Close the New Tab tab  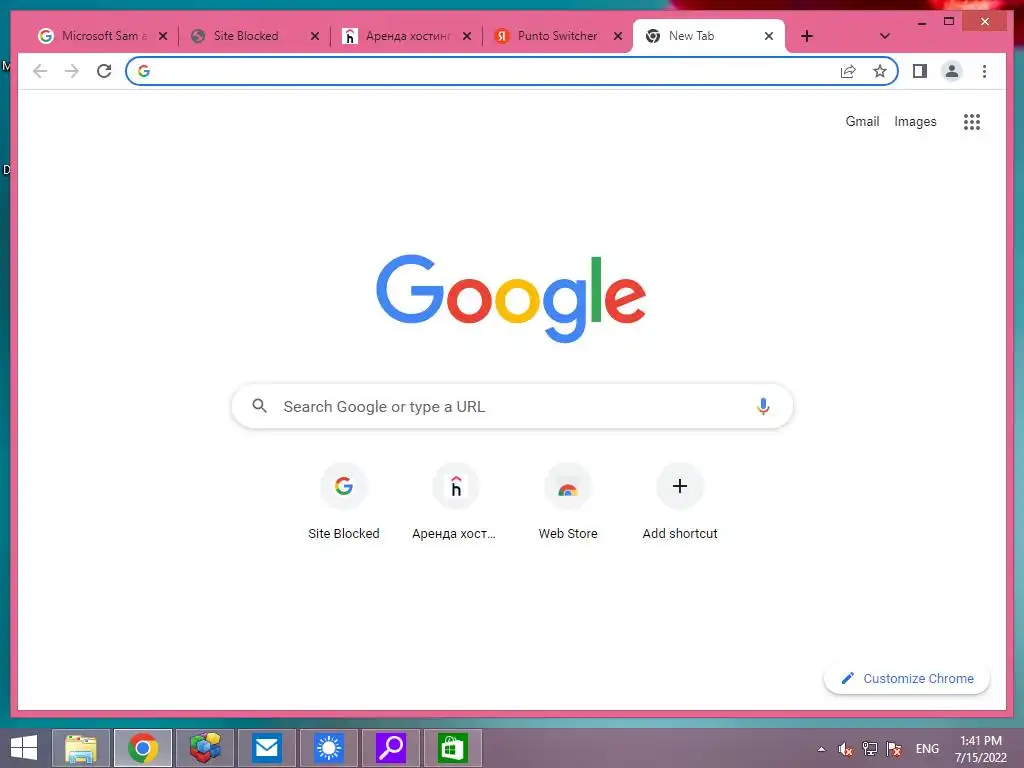(769, 36)
